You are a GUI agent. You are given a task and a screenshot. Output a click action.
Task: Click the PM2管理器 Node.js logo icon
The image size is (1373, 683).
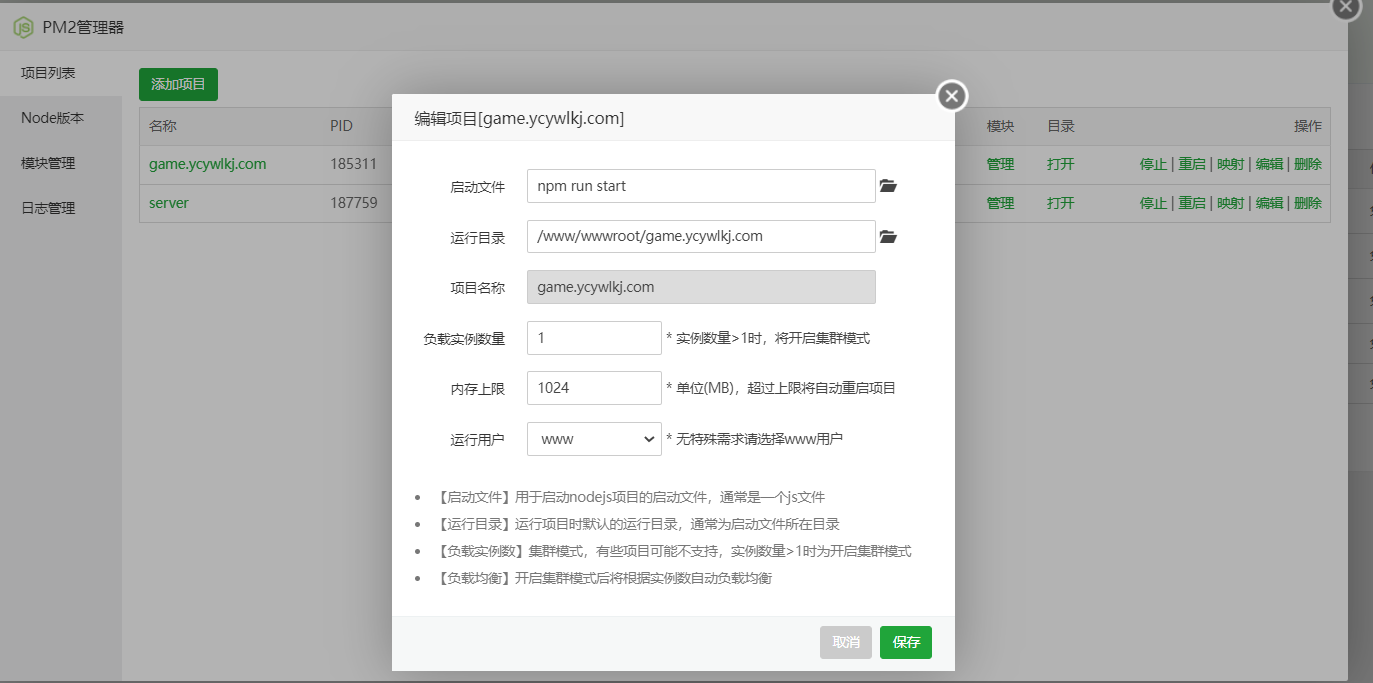pos(23,27)
